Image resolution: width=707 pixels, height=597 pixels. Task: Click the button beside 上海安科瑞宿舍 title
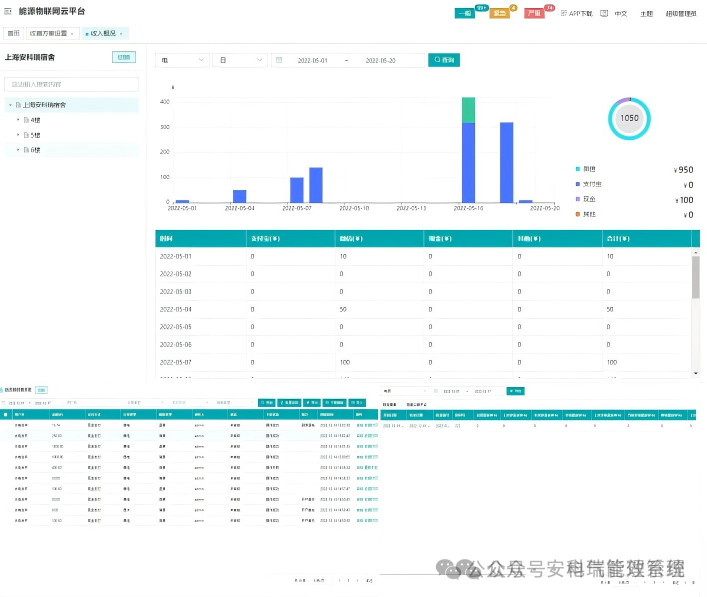coord(124,57)
